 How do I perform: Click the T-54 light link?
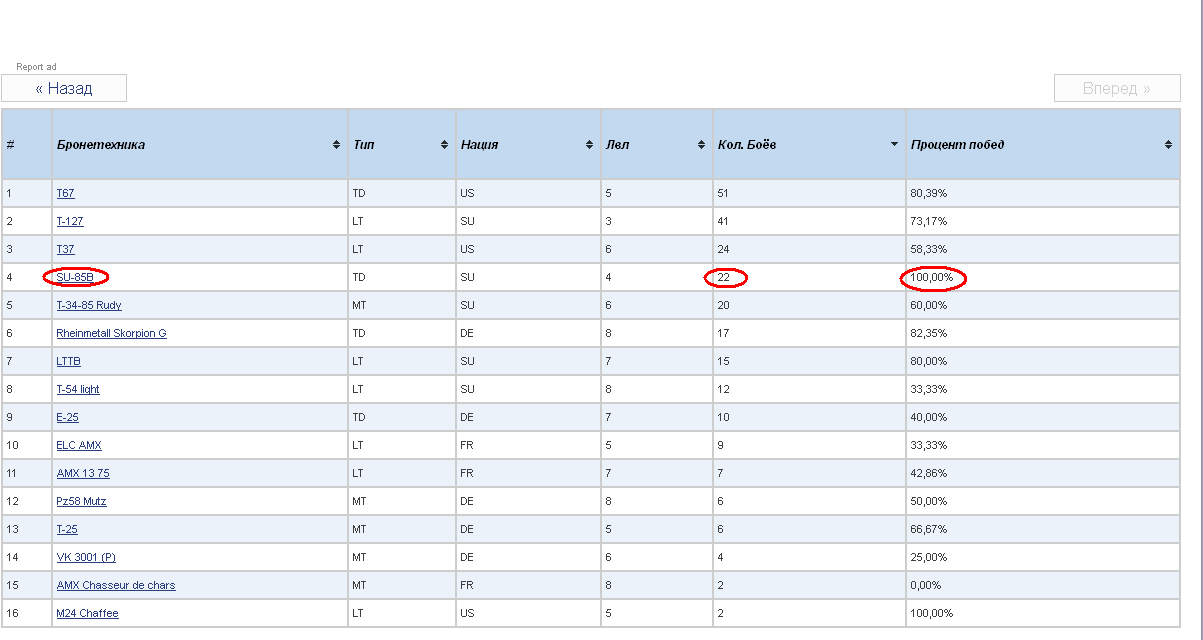click(78, 389)
